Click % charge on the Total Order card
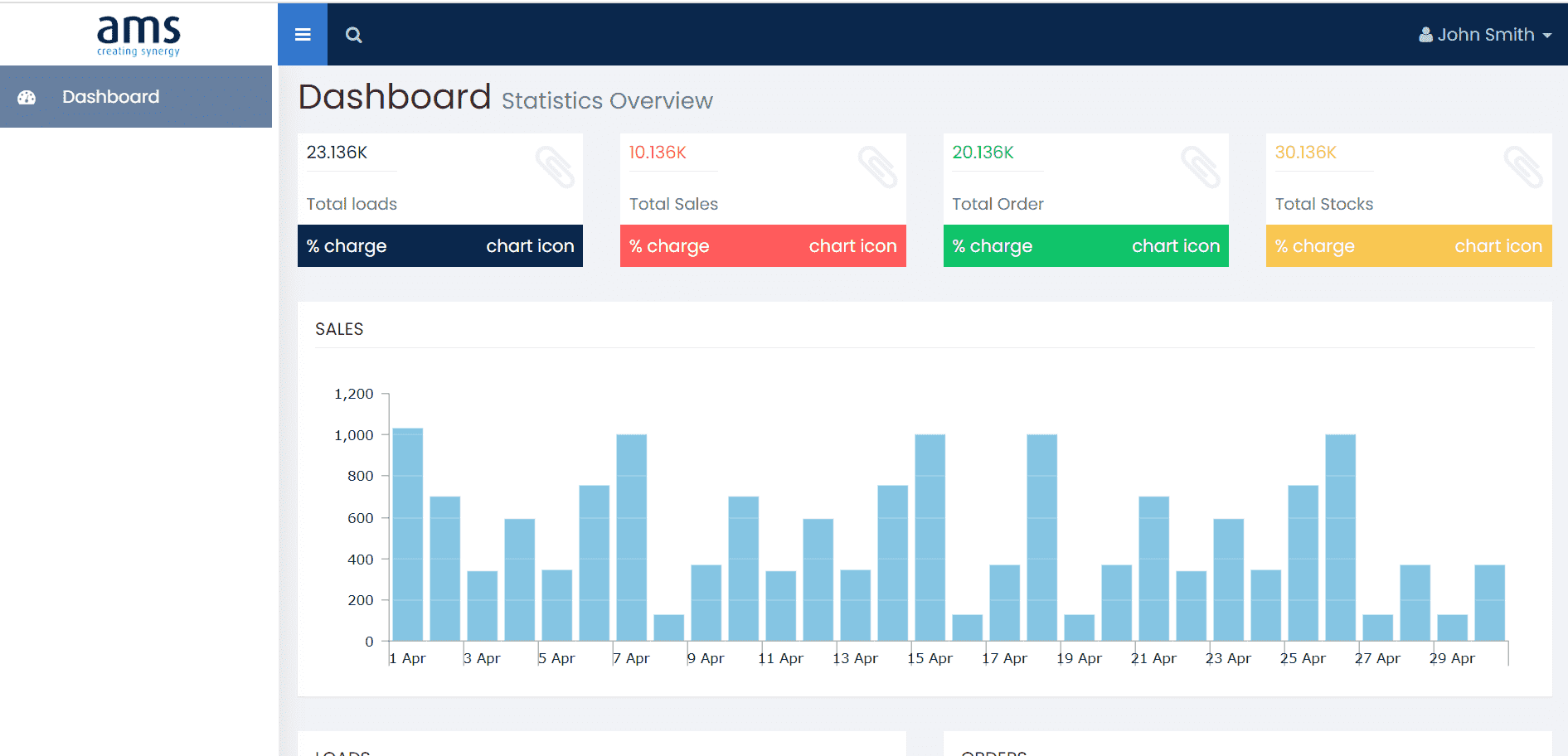1568x756 pixels. (993, 246)
